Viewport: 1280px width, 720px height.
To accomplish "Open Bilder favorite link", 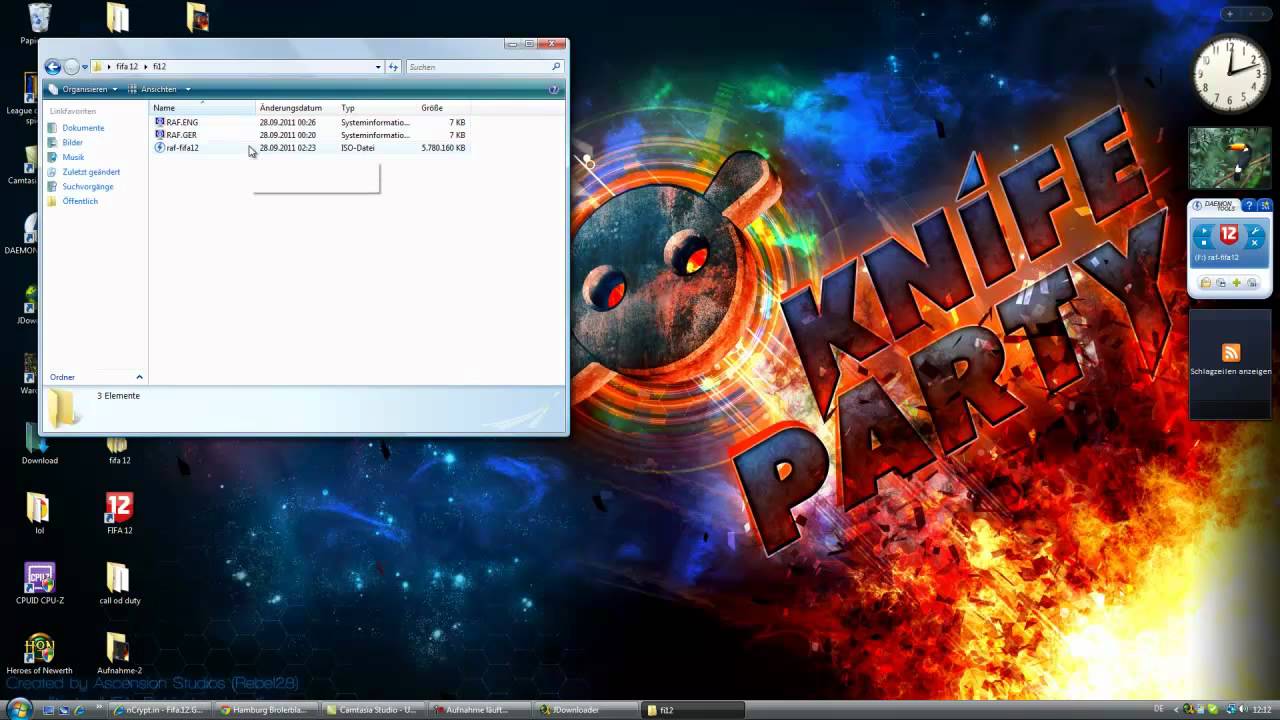I will tap(72, 143).
